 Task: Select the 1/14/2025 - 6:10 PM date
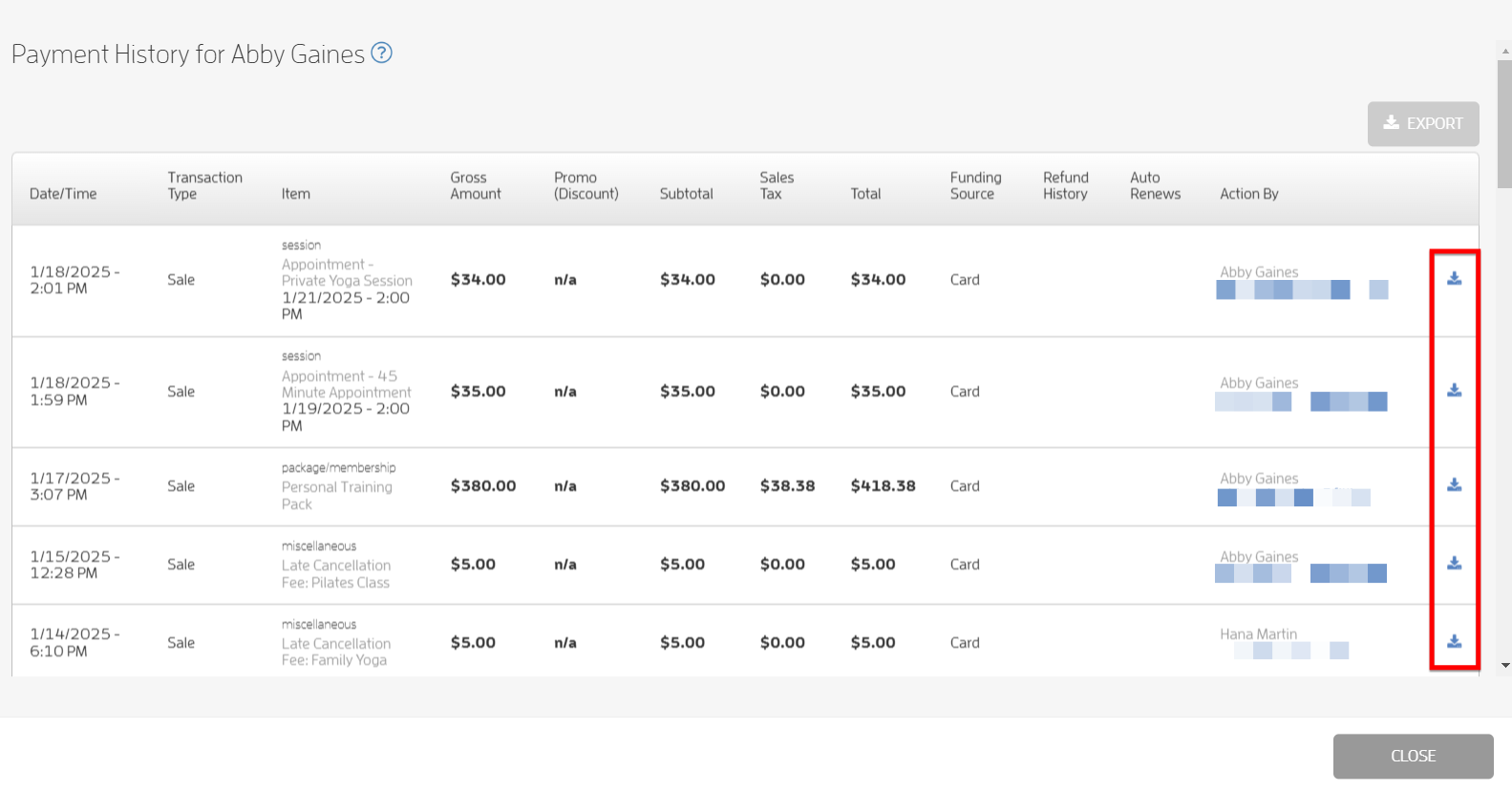75,642
